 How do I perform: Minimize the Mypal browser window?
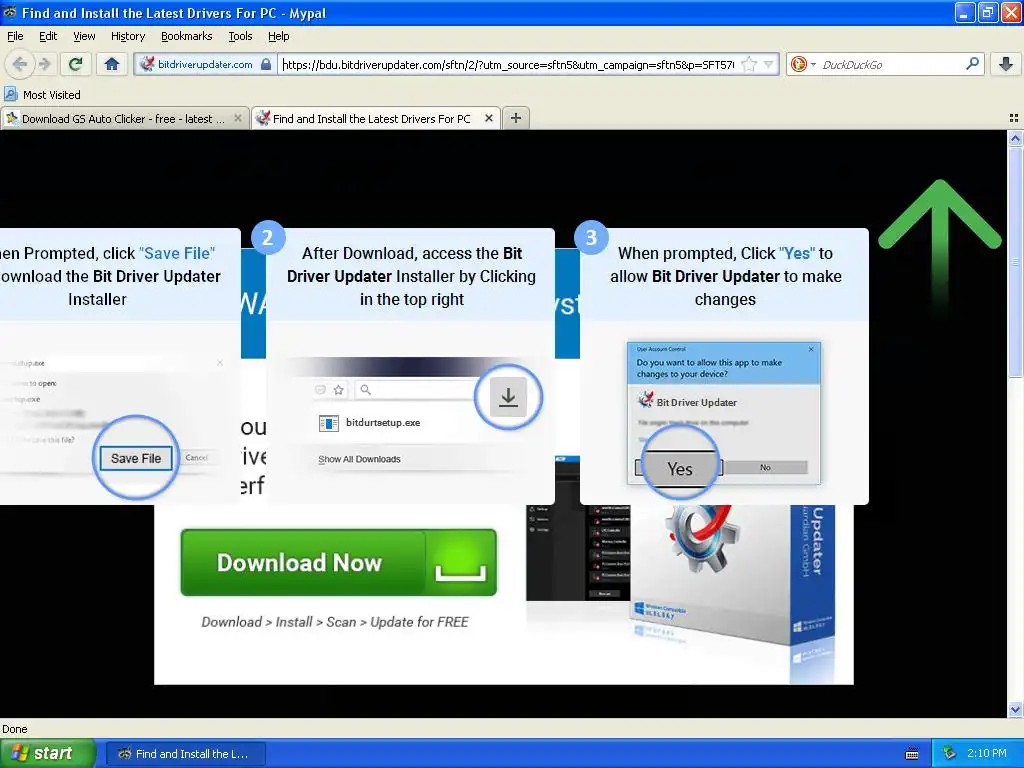(x=965, y=12)
